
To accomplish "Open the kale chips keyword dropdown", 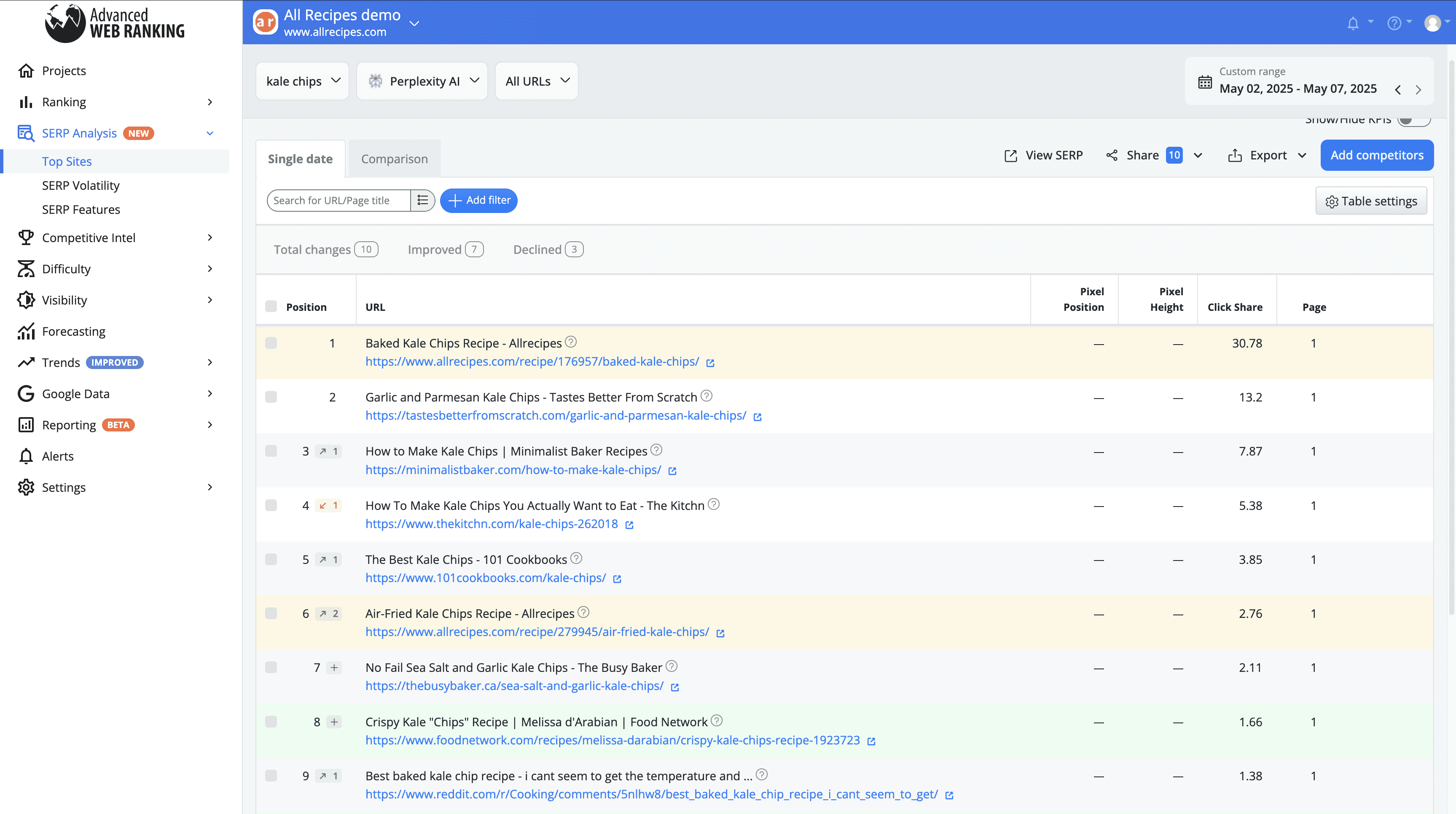I will pos(302,81).
